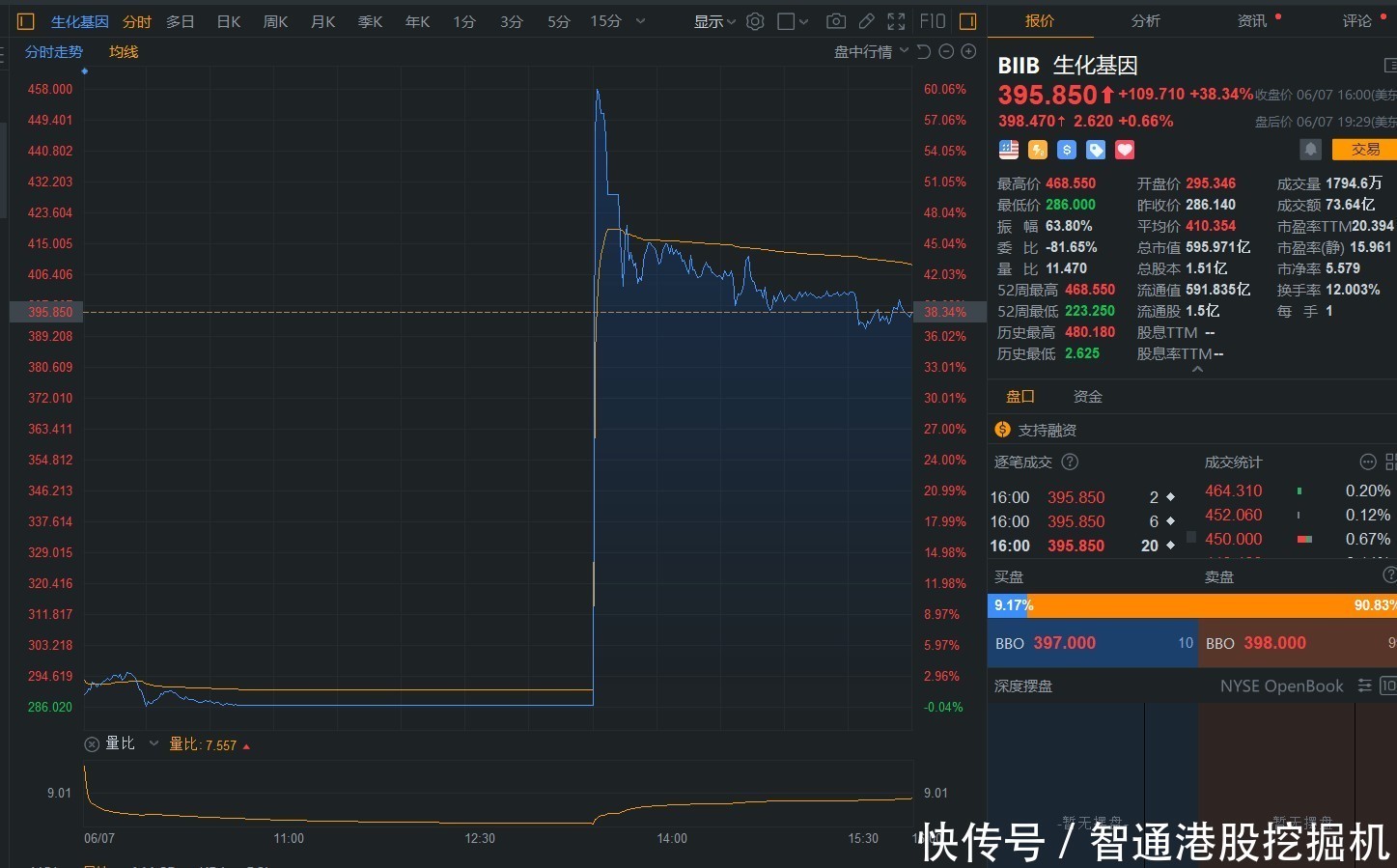Image resolution: width=1397 pixels, height=868 pixels.
Task: Expand the 15分 timeframe dropdown
Action: pyautogui.click(x=640, y=21)
